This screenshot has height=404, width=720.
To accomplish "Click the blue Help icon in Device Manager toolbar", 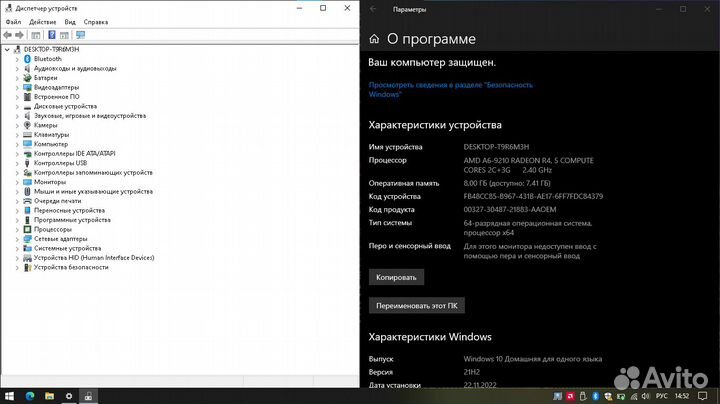I will pos(52,35).
